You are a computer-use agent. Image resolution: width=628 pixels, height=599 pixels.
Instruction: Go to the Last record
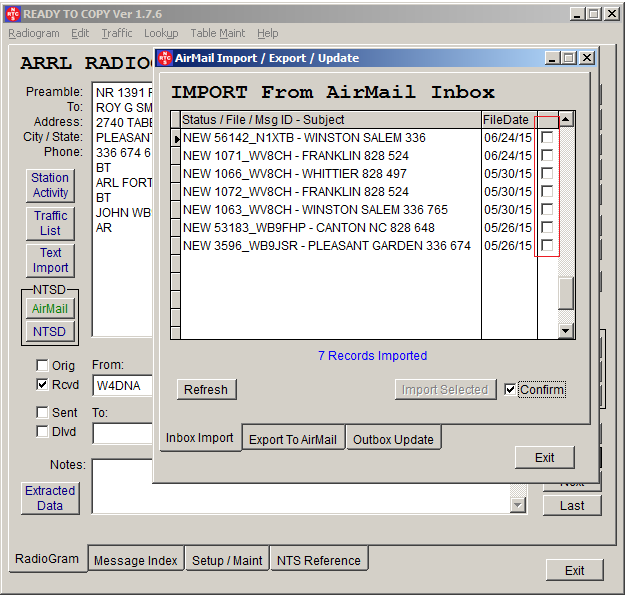pyautogui.click(x=572, y=506)
